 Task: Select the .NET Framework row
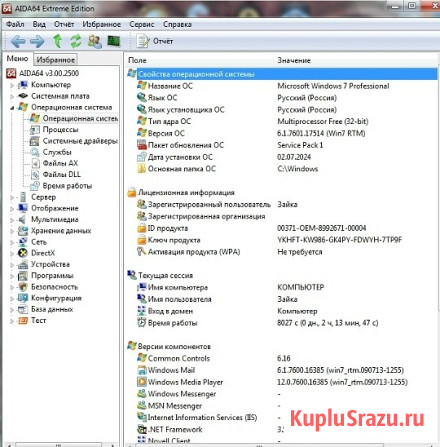click(x=282, y=429)
